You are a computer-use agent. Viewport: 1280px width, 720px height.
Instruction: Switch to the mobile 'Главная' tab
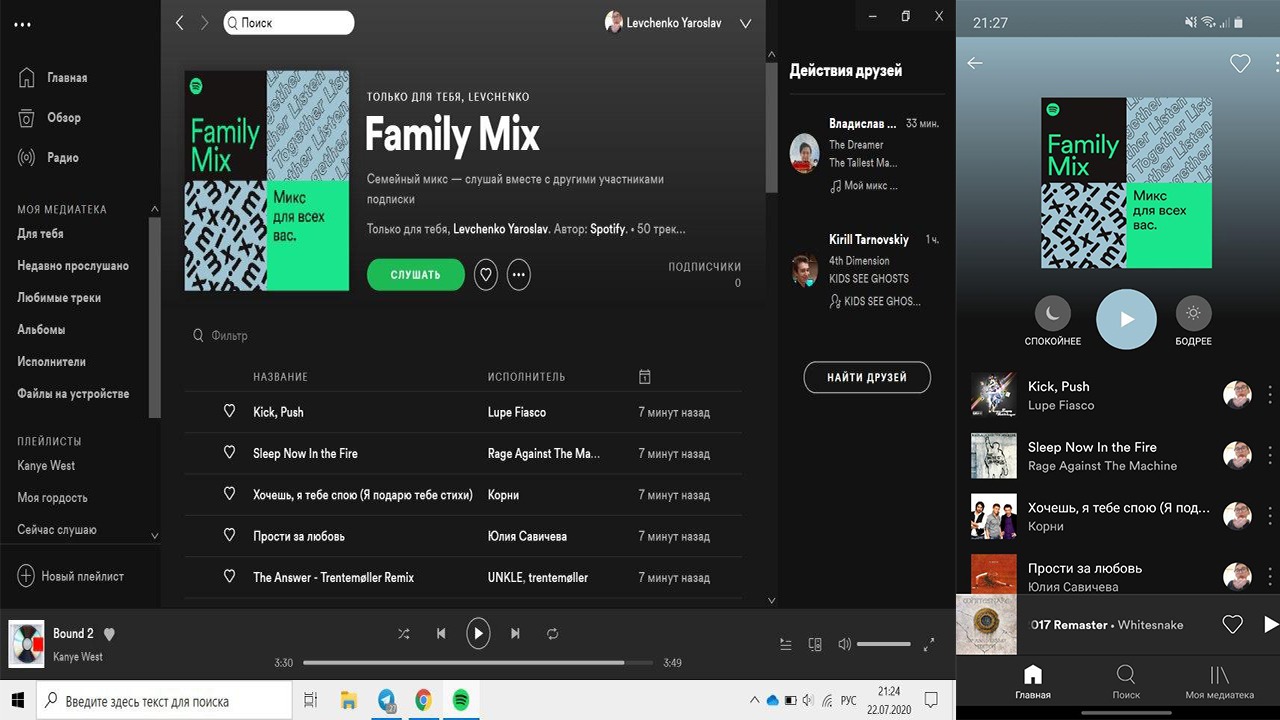1033,681
